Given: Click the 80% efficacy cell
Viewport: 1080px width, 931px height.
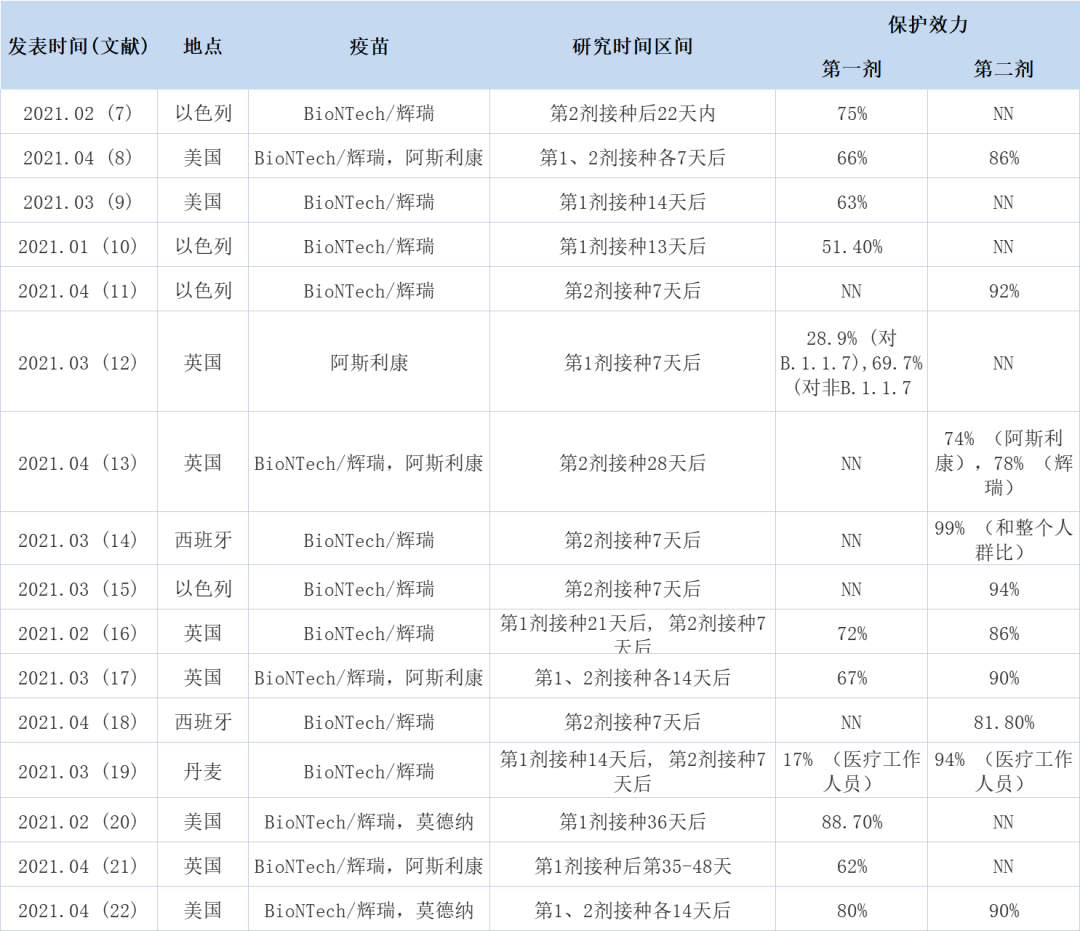Looking at the screenshot, I should (851, 910).
